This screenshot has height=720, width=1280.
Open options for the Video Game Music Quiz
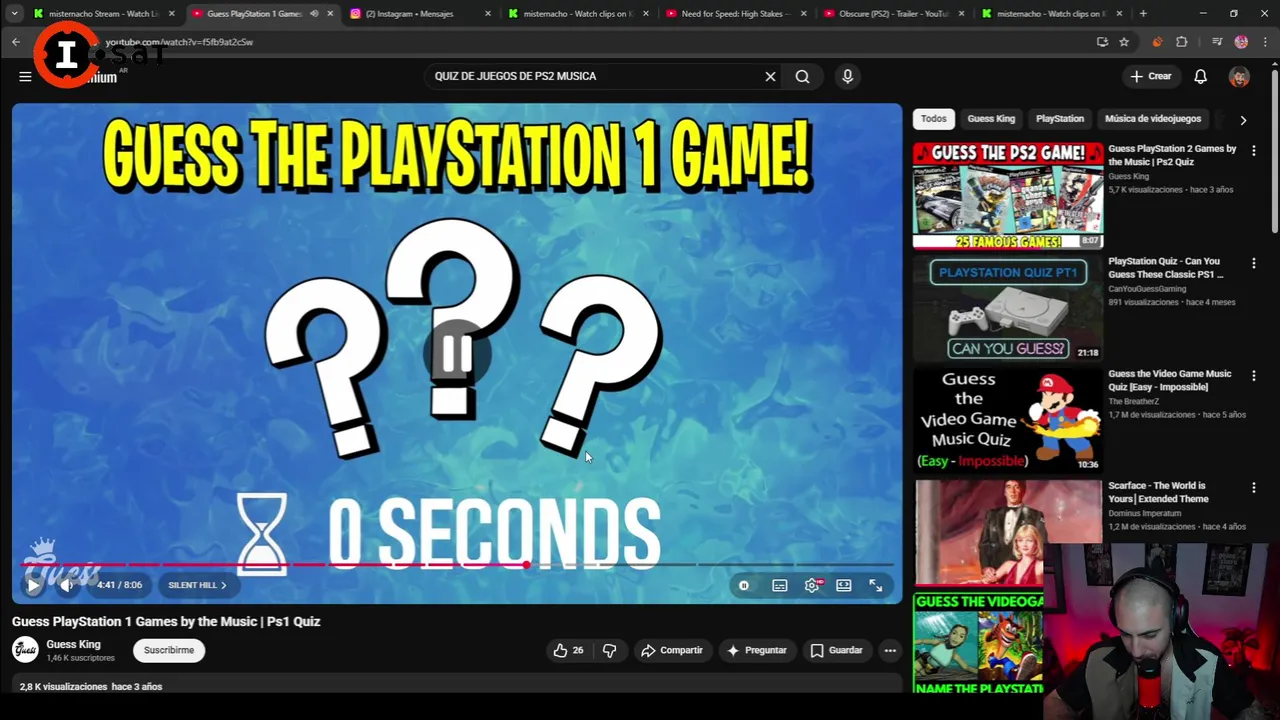point(1253,376)
